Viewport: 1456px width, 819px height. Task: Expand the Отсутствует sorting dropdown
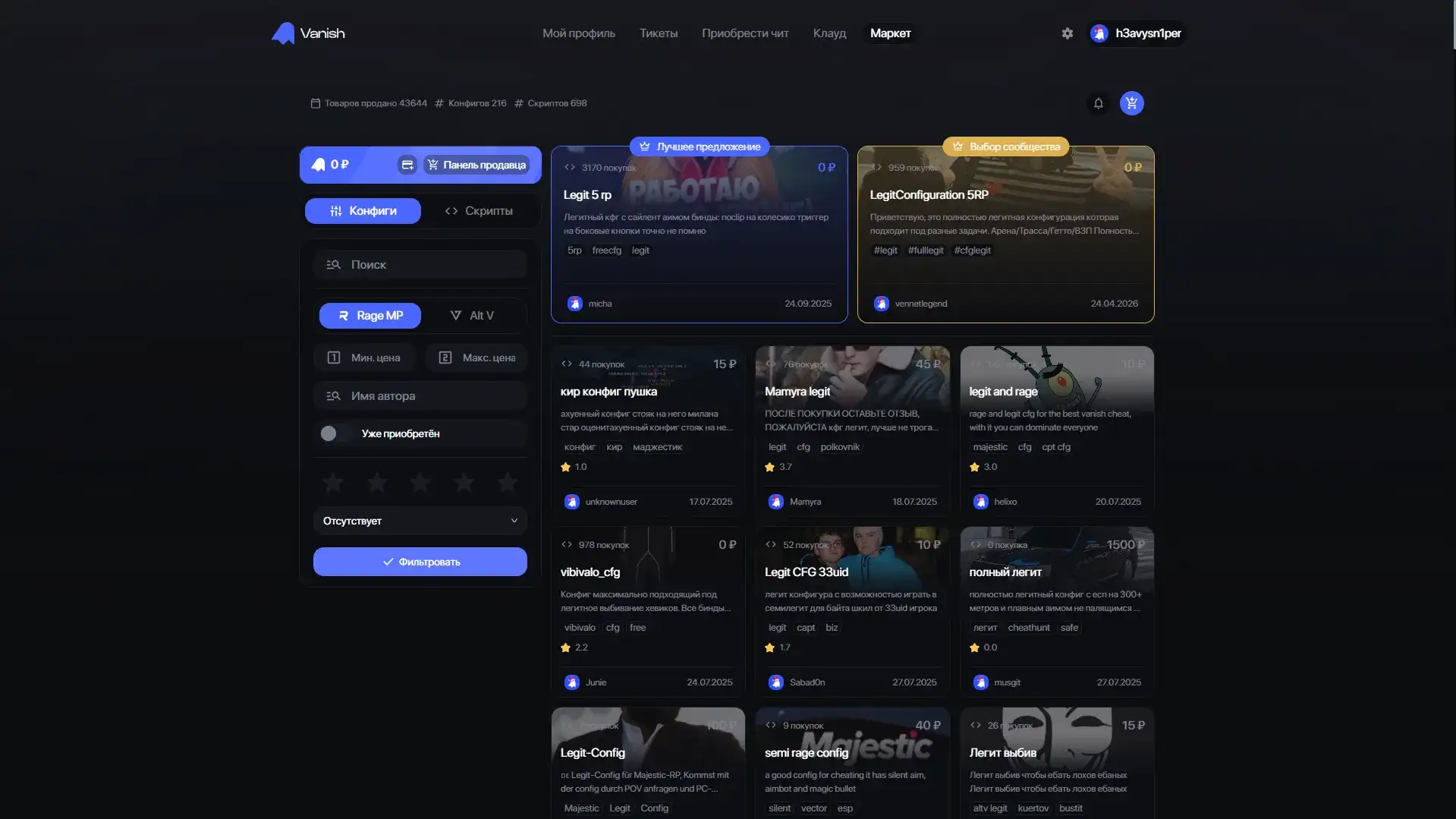[x=420, y=521]
